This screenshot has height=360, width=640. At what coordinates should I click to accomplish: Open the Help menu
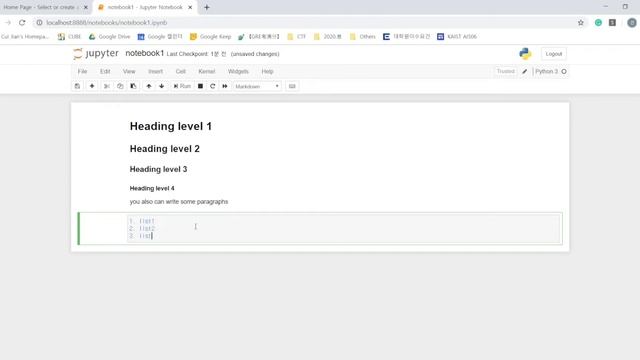click(267, 71)
